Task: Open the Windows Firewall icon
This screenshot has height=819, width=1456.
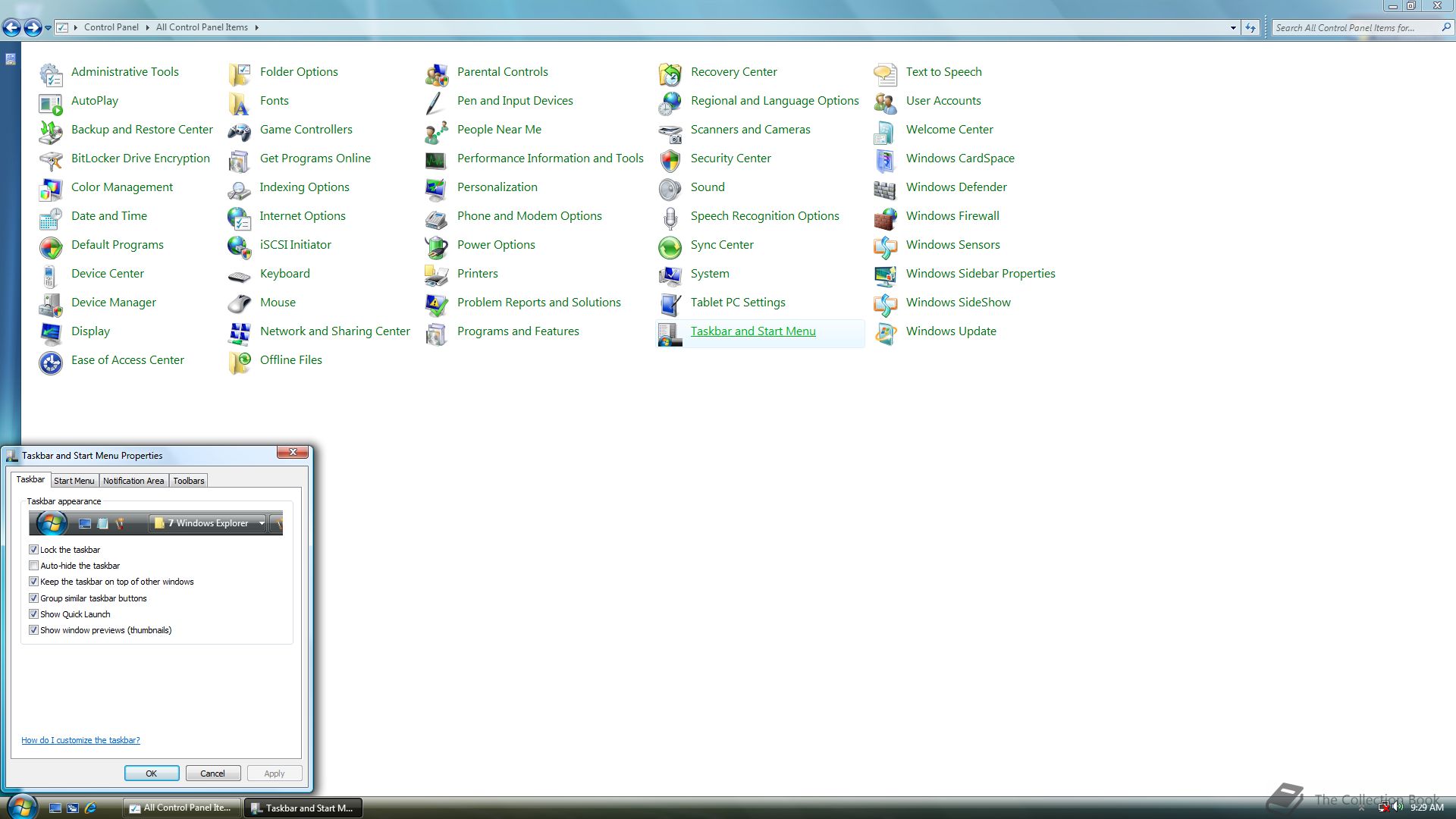Action: click(x=886, y=218)
